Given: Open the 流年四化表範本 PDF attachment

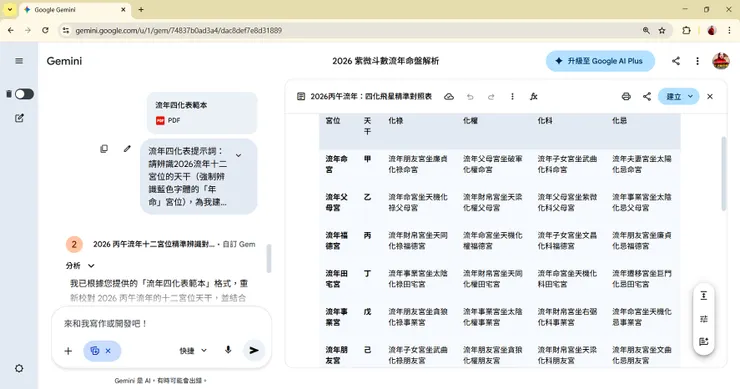Looking at the screenshot, I should click(x=202, y=113).
